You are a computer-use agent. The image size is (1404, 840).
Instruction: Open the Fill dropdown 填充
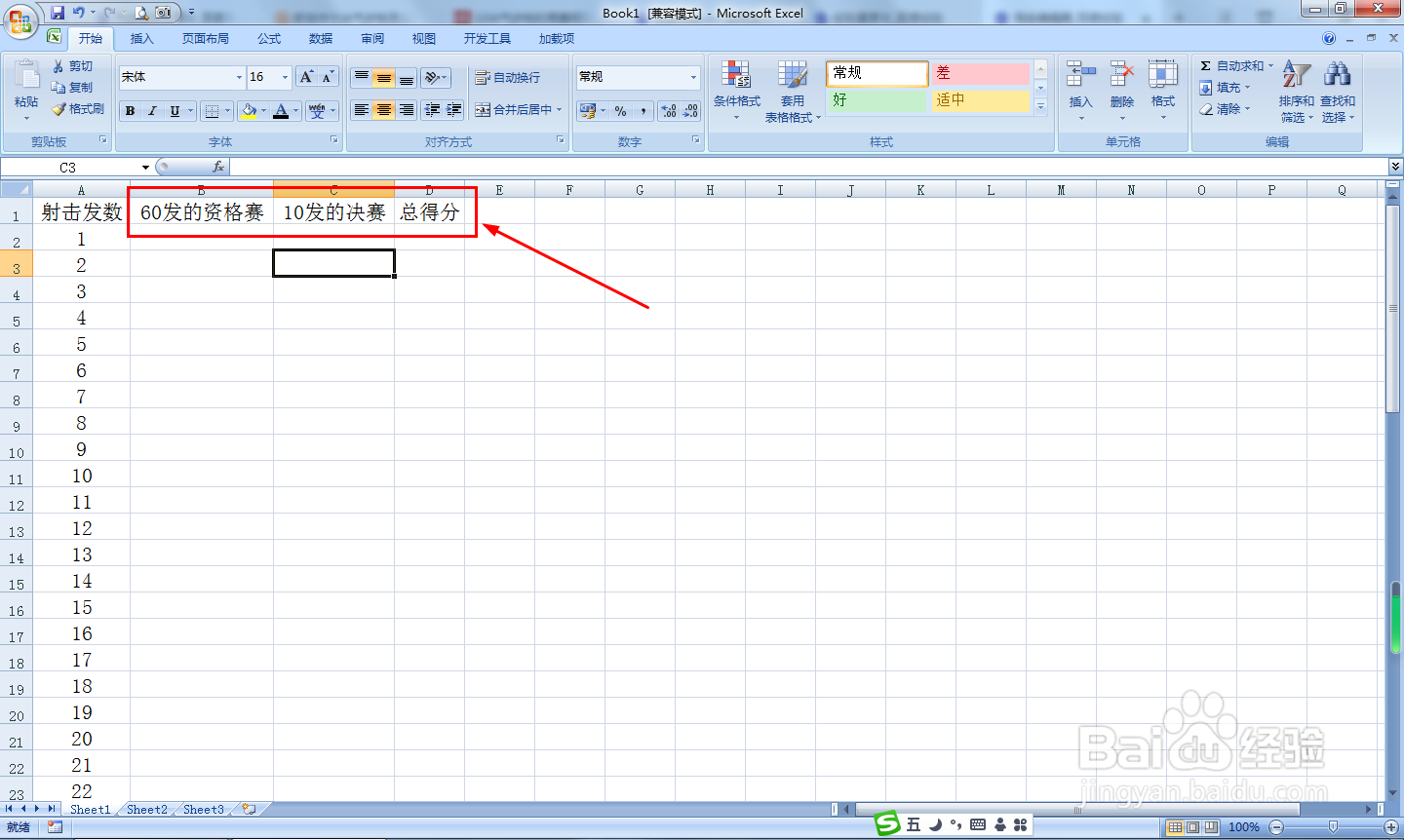[x=1226, y=88]
